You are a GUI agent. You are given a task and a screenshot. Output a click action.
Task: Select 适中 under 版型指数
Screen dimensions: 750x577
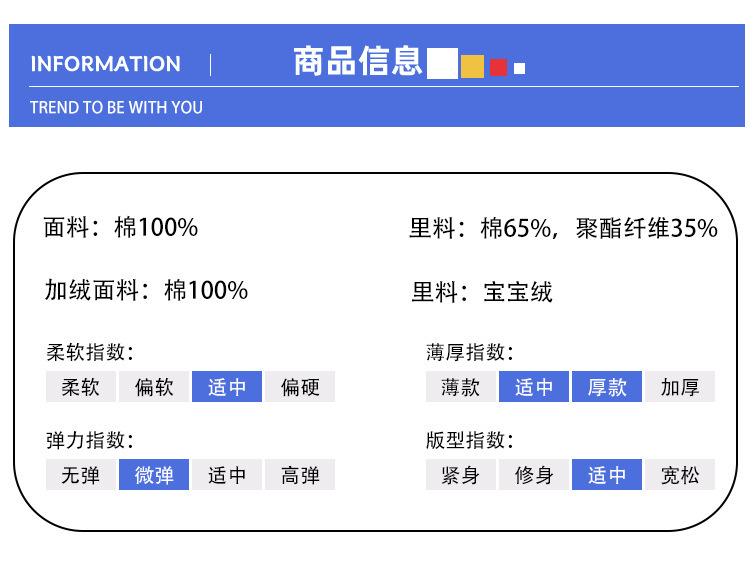coord(607,475)
